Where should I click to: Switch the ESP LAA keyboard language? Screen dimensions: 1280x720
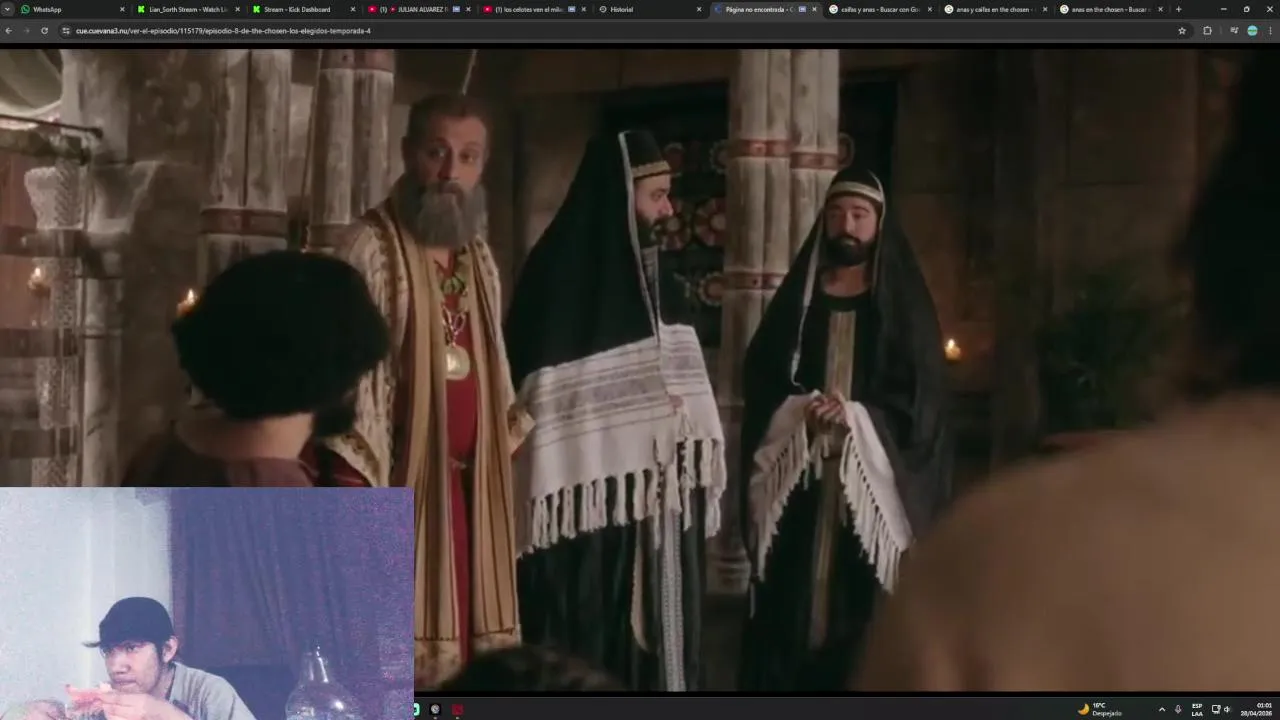(1197, 709)
